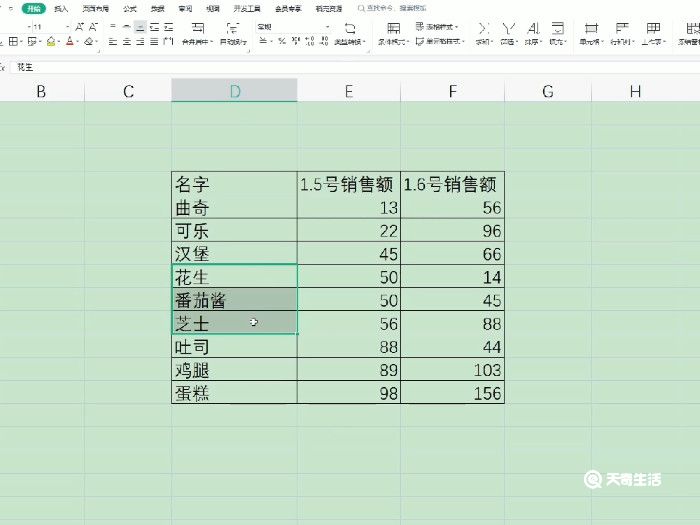Image resolution: width=700 pixels, height=525 pixels.
Task: Open the 插入 ribbon tab
Action: [x=61, y=8]
